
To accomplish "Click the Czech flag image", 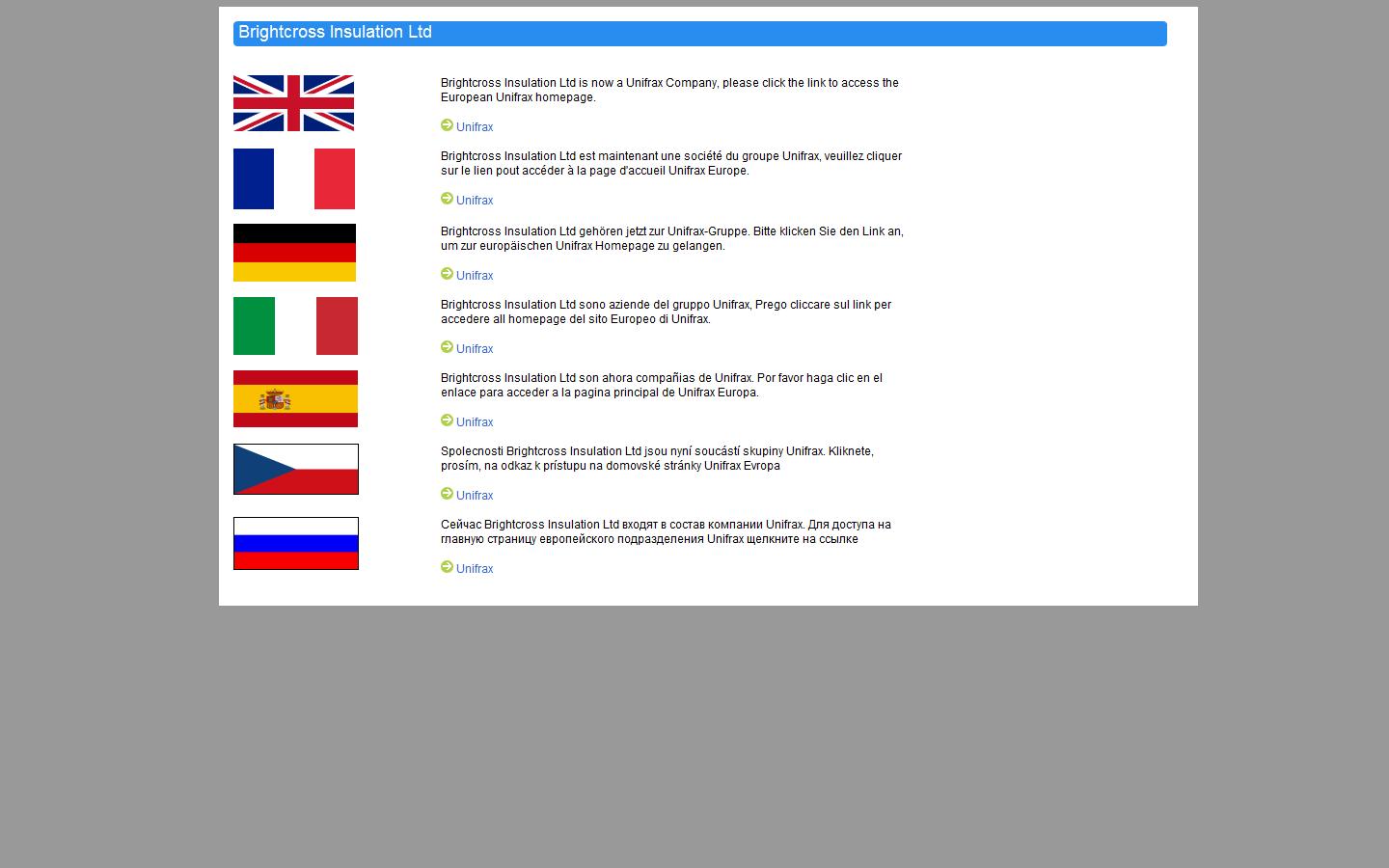I will click(x=296, y=469).
